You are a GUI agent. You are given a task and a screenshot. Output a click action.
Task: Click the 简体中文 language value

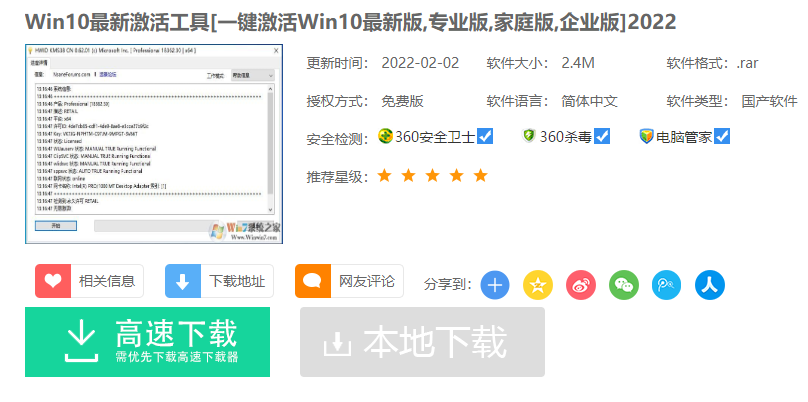(590, 101)
